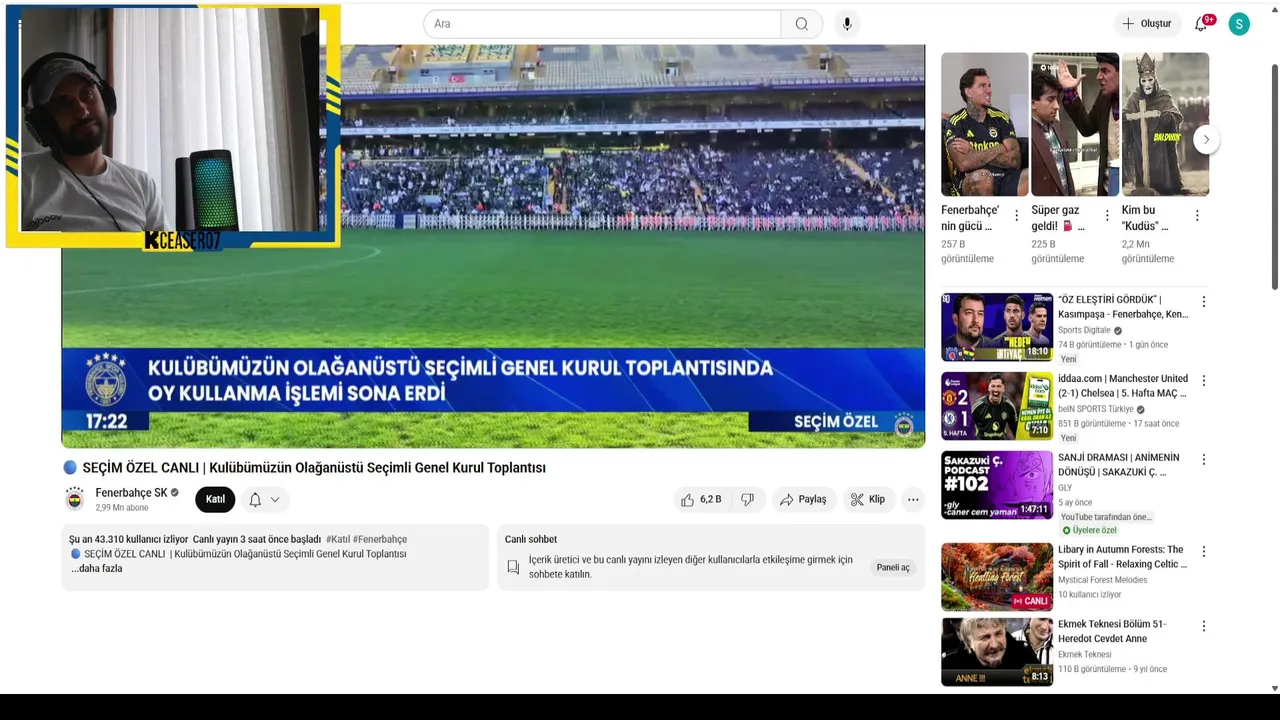Viewport: 1280px width, 720px height.
Task: Open the notifications bell in header
Action: 1202,23
